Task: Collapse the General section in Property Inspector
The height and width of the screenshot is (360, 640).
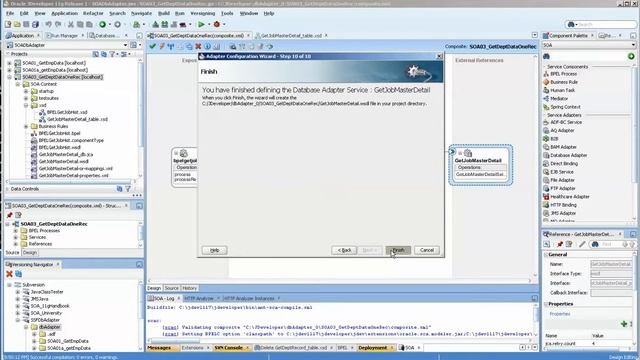Action: point(546,254)
